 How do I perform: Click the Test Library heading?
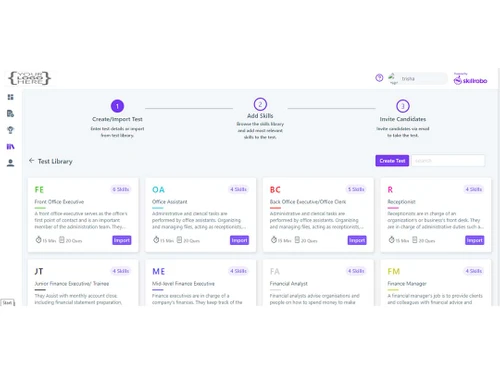(55, 161)
